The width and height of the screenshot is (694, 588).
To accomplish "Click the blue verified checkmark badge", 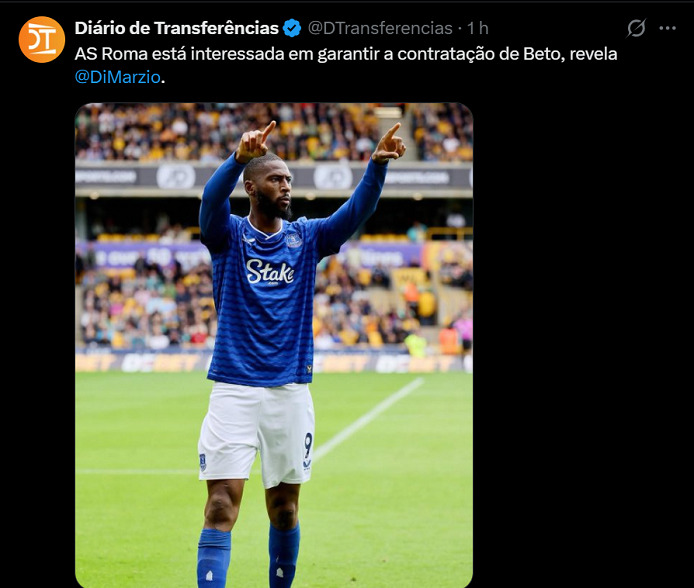I will [292, 28].
